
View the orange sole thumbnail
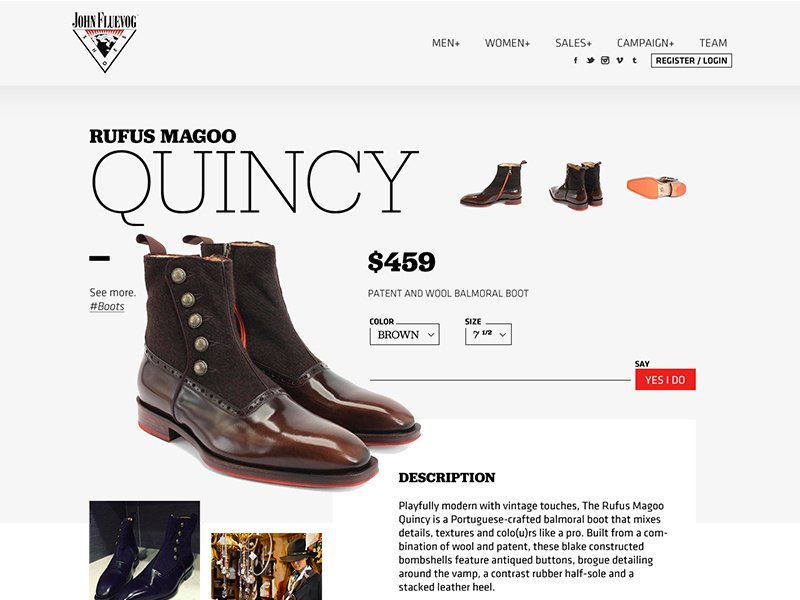pos(657,187)
